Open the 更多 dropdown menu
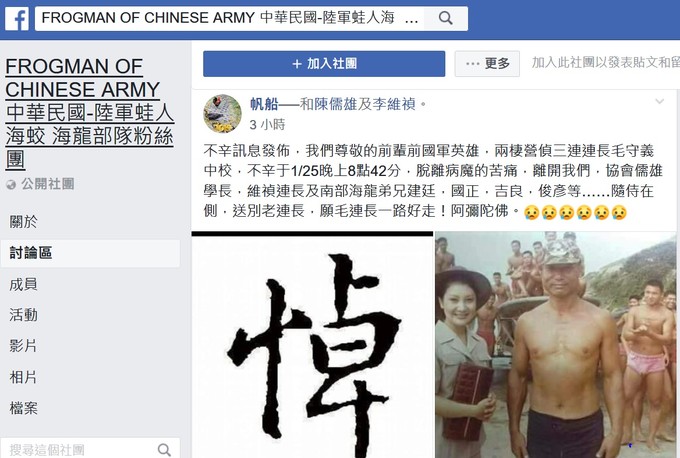This screenshot has width=680, height=458. [487, 64]
